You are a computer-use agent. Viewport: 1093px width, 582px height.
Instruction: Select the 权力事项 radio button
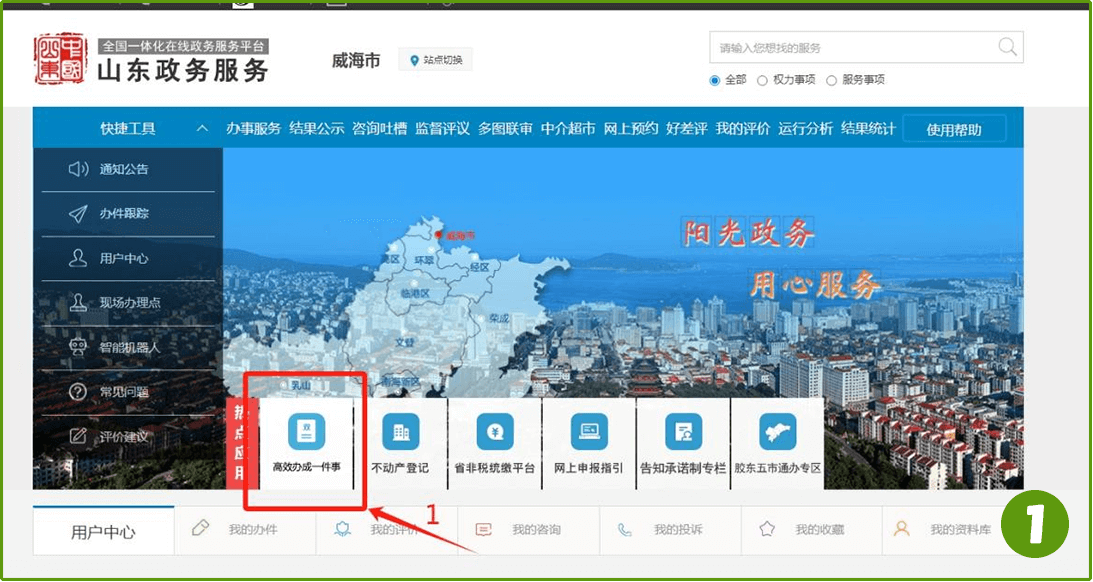point(762,80)
